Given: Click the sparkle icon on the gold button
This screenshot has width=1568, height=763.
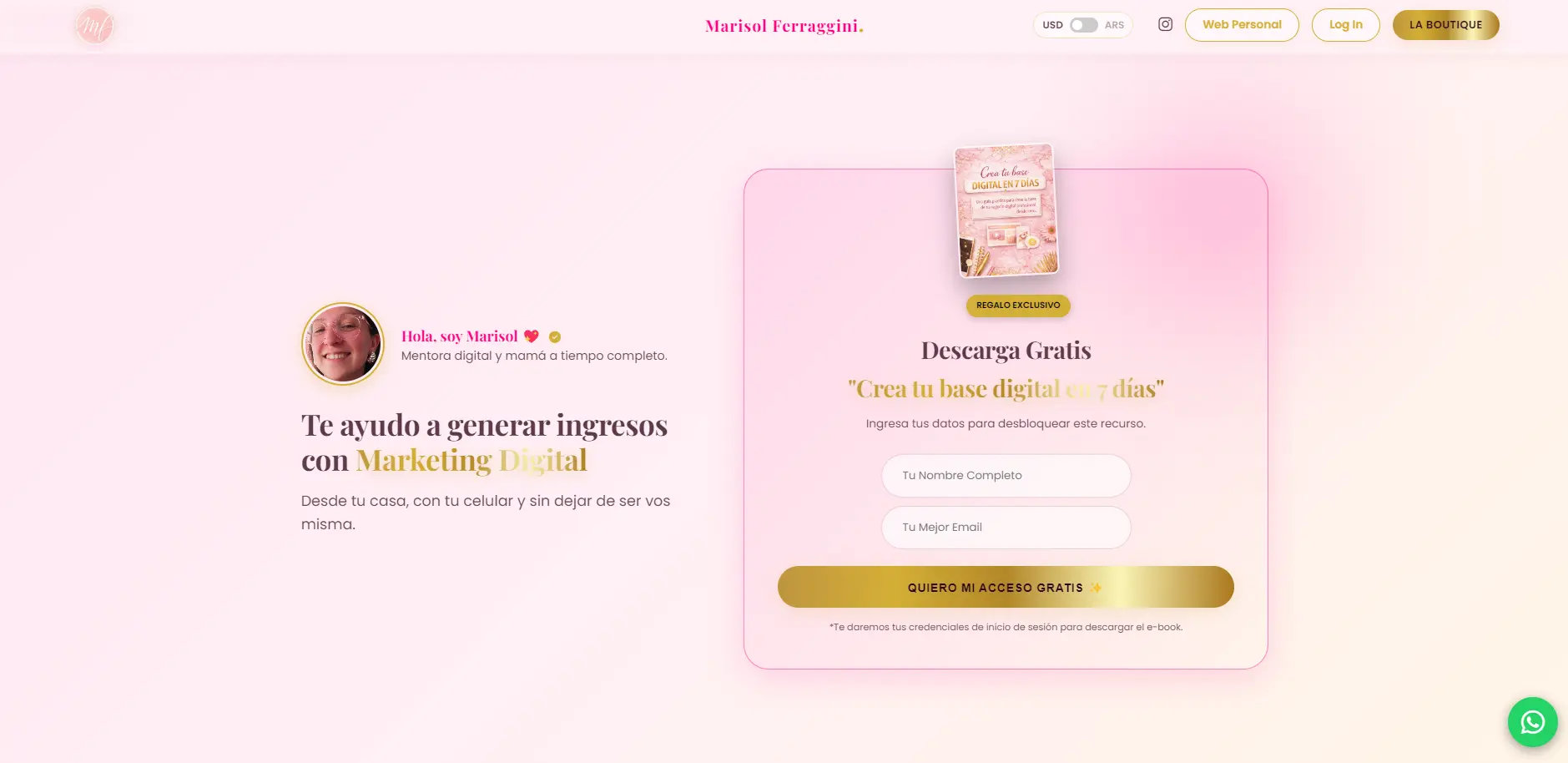Looking at the screenshot, I should (1097, 588).
